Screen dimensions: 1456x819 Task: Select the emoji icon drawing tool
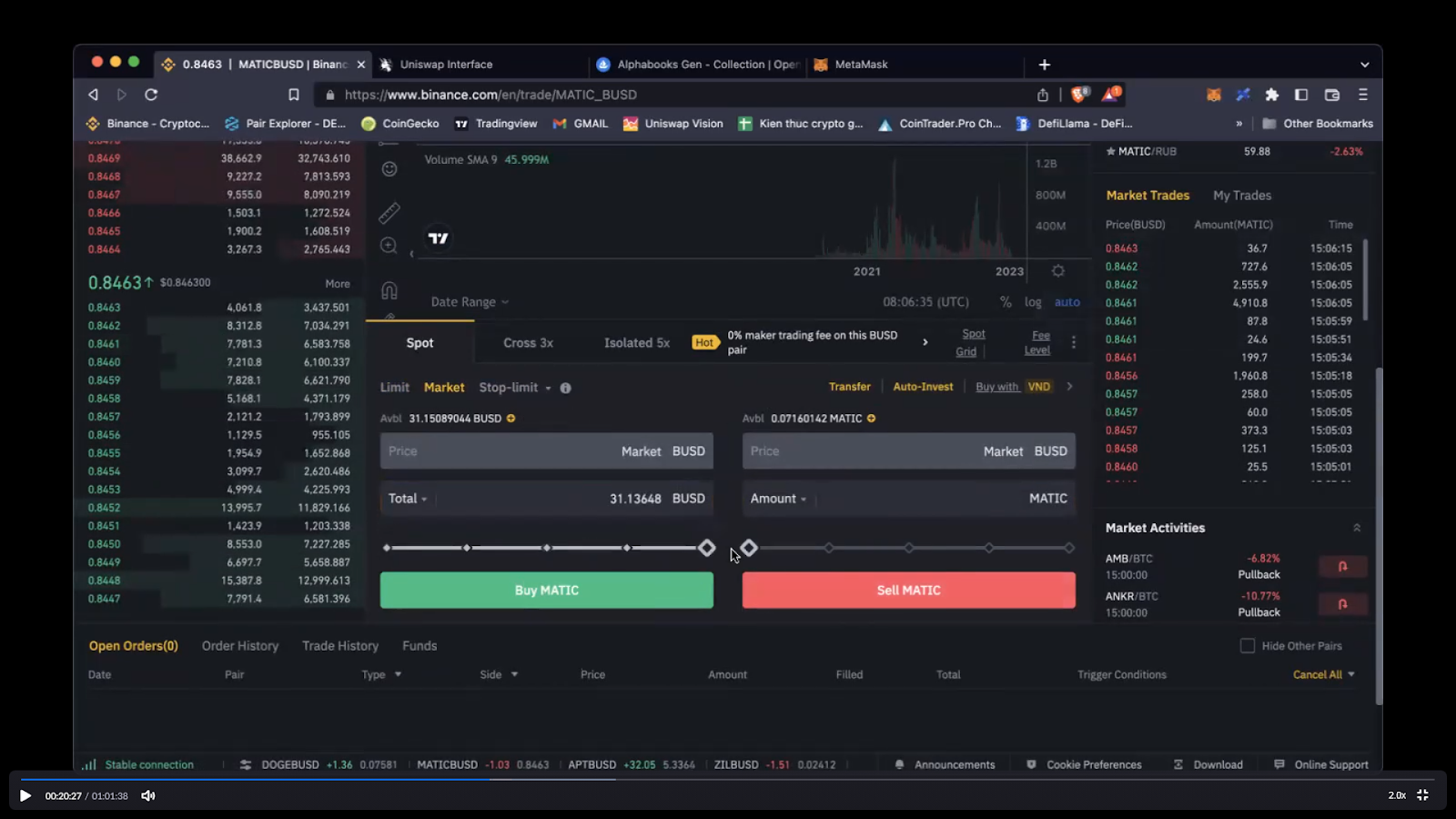[389, 169]
